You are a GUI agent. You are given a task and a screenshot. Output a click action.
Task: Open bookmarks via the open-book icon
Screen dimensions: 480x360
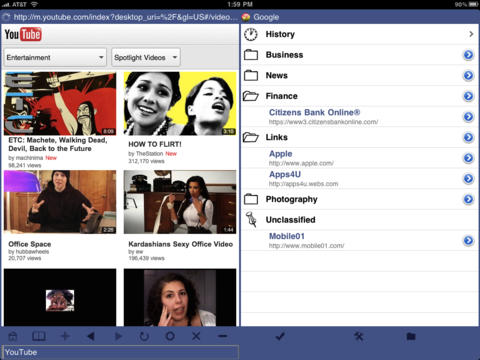39,336
